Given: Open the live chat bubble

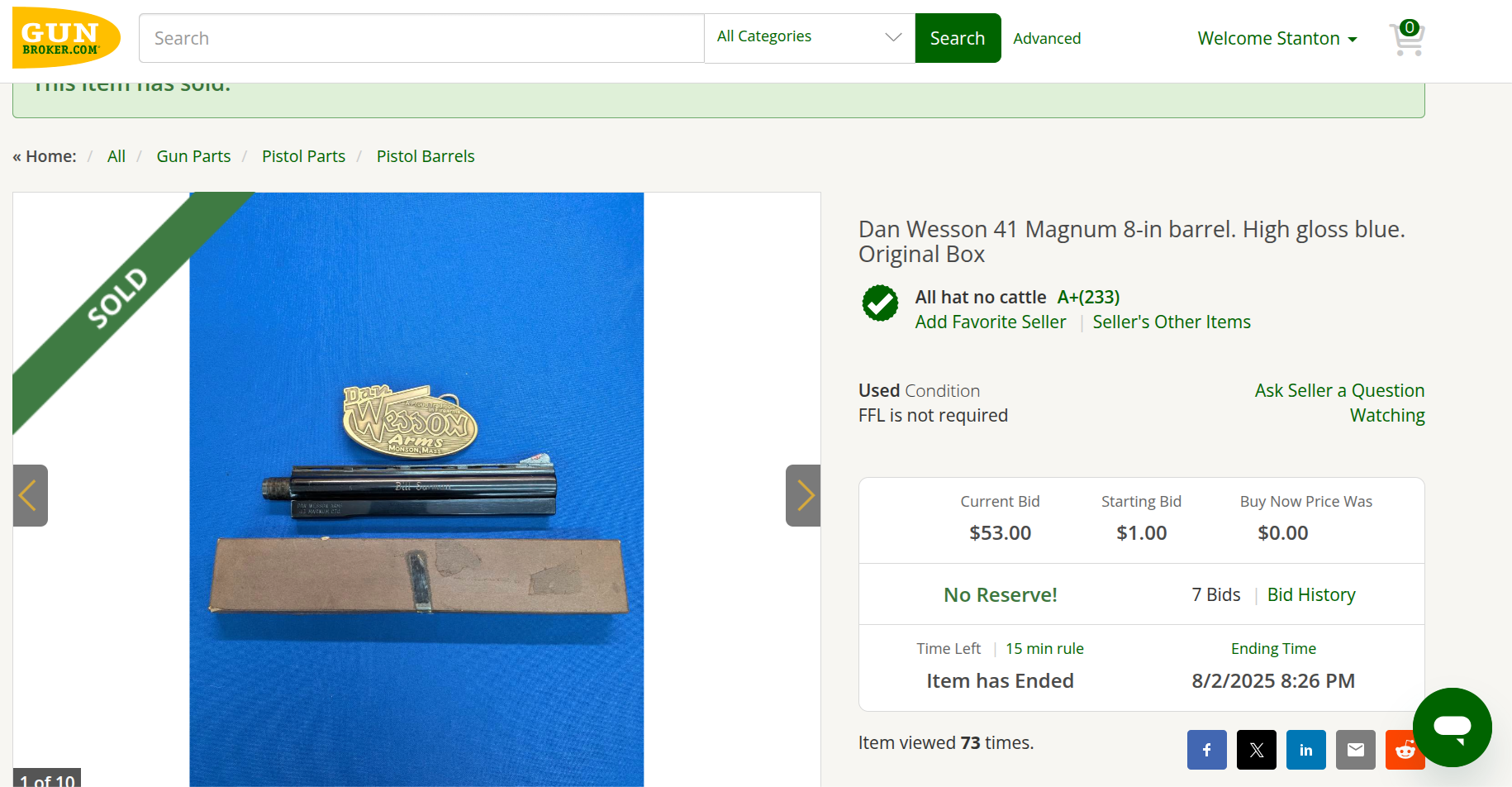Looking at the screenshot, I should tap(1452, 727).
